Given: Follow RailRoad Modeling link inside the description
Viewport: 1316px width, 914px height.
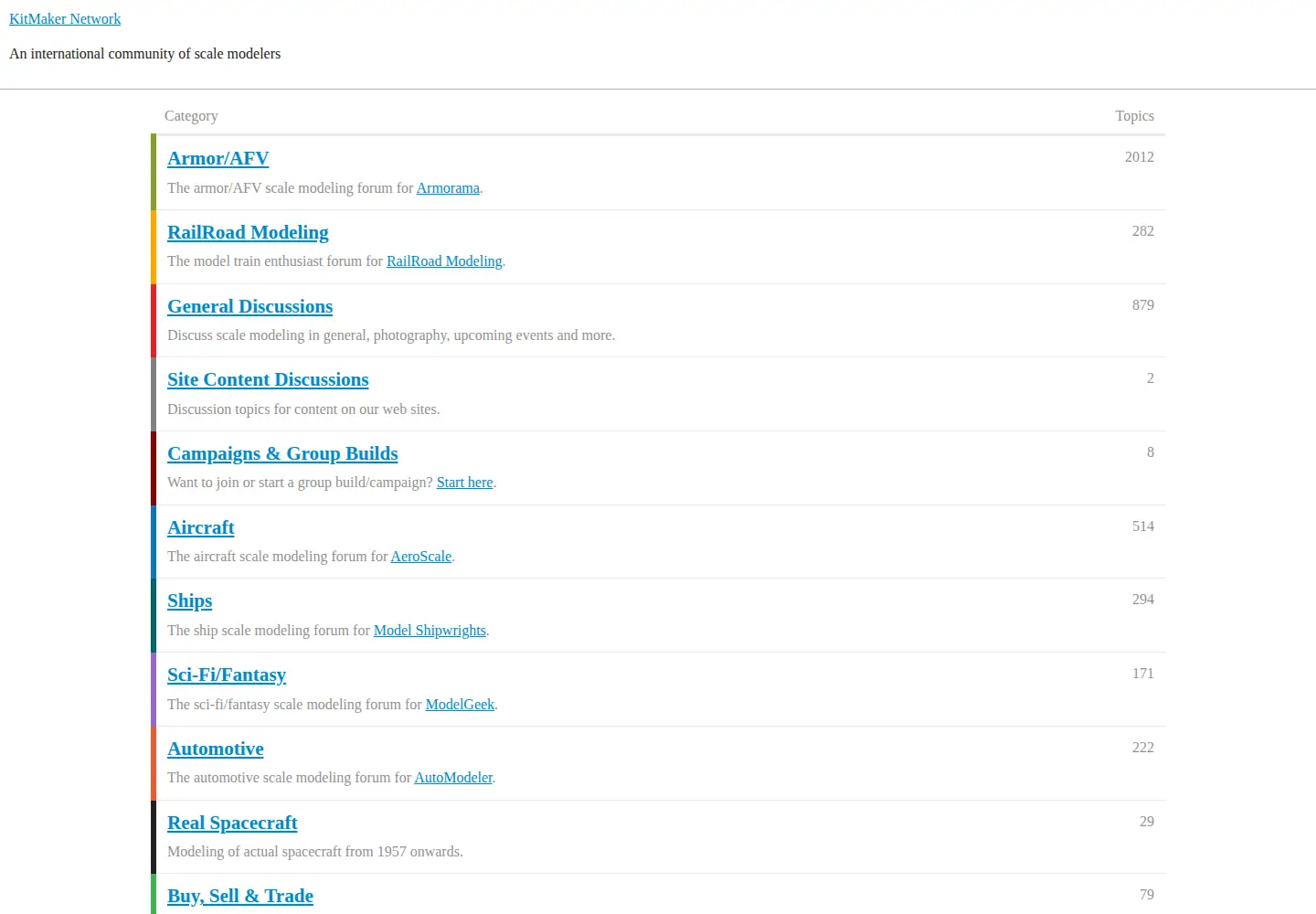Looking at the screenshot, I should 444,261.
